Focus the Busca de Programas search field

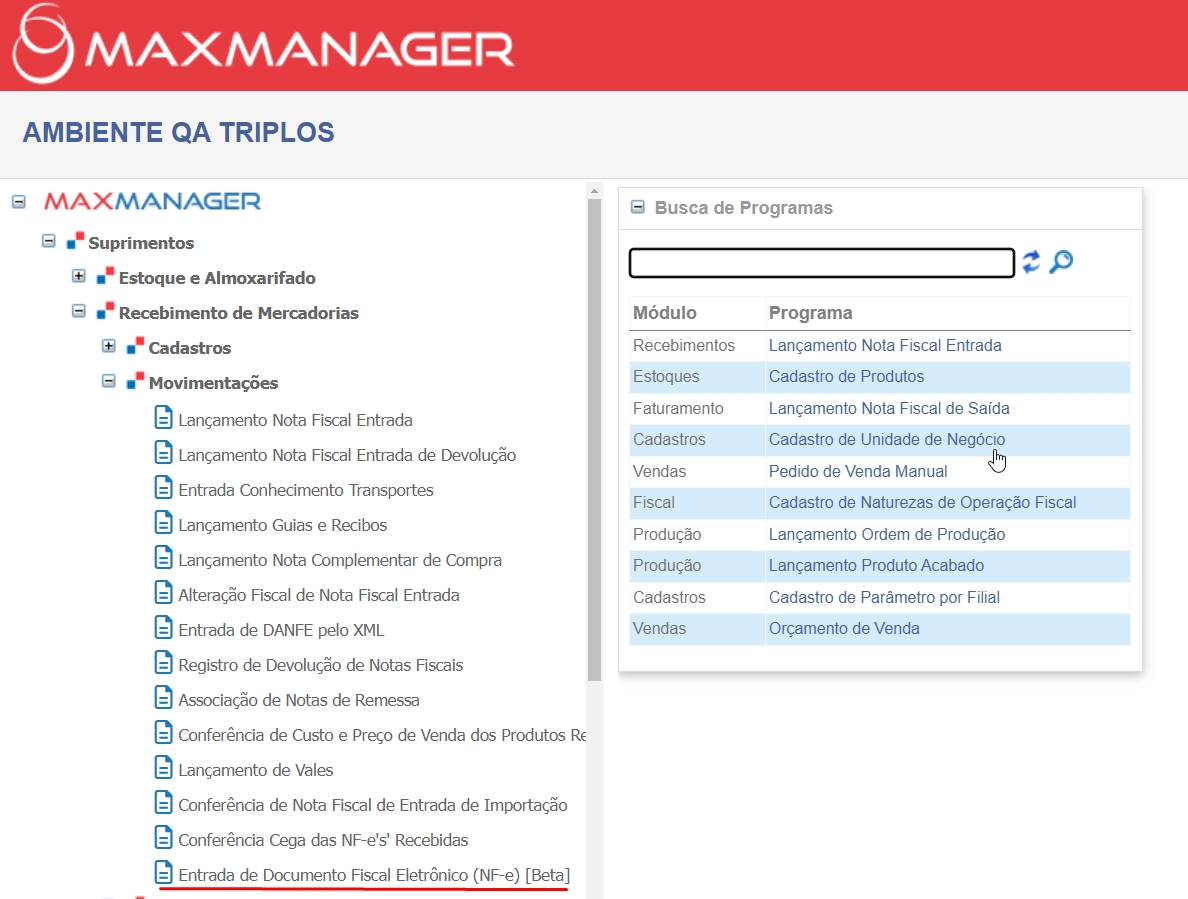821,263
